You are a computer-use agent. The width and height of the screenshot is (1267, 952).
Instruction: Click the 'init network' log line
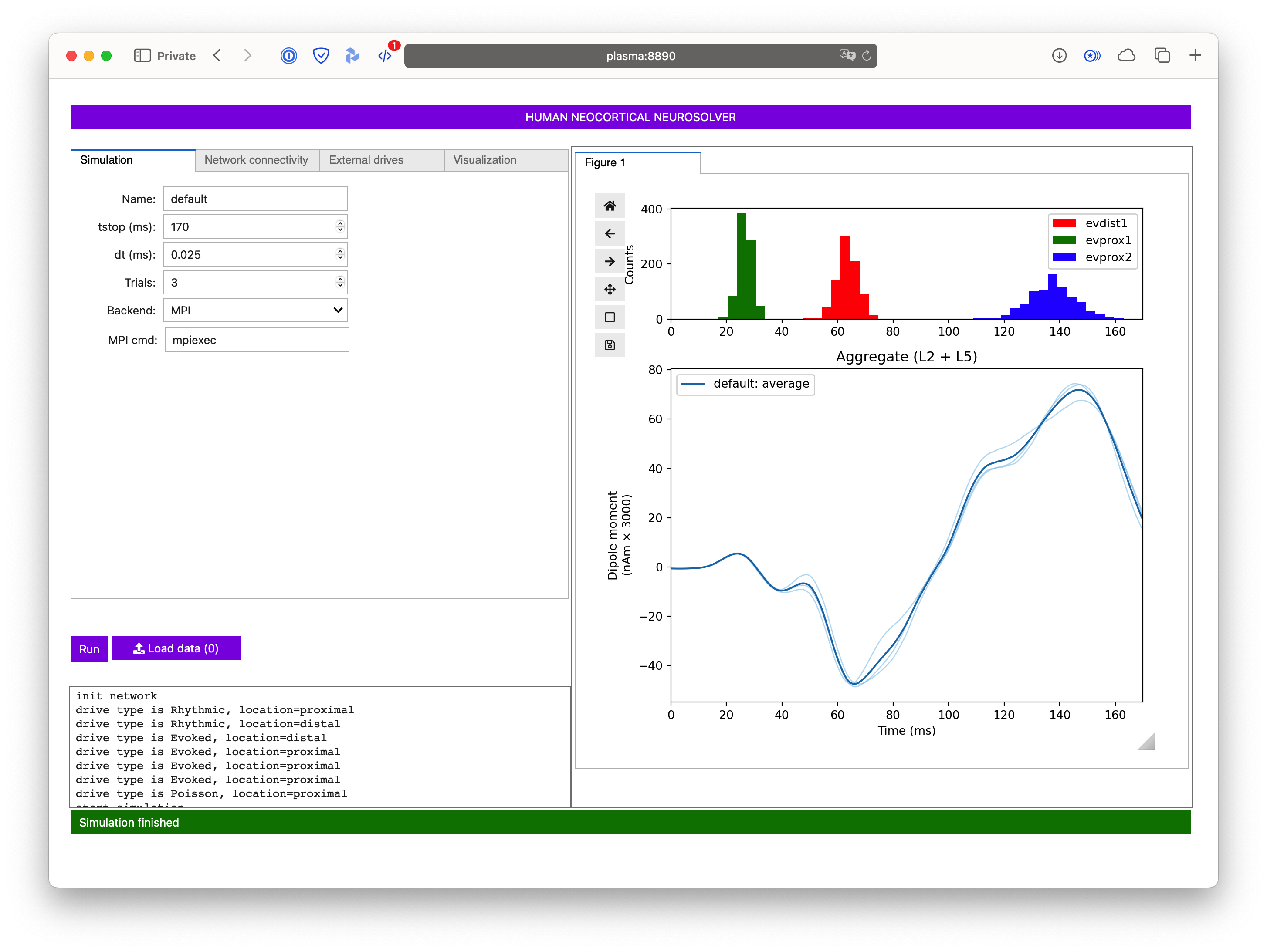[116, 696]
